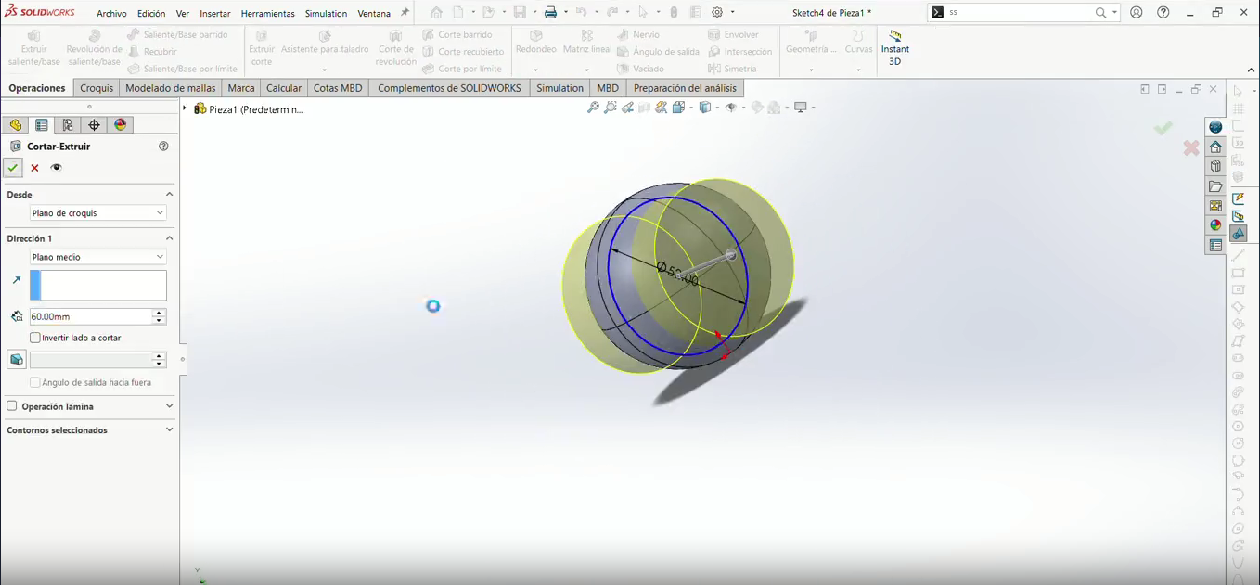1260x585 pixels.
Task: Click the Home icon in quick toolbar
Action: tap(436, 13)
